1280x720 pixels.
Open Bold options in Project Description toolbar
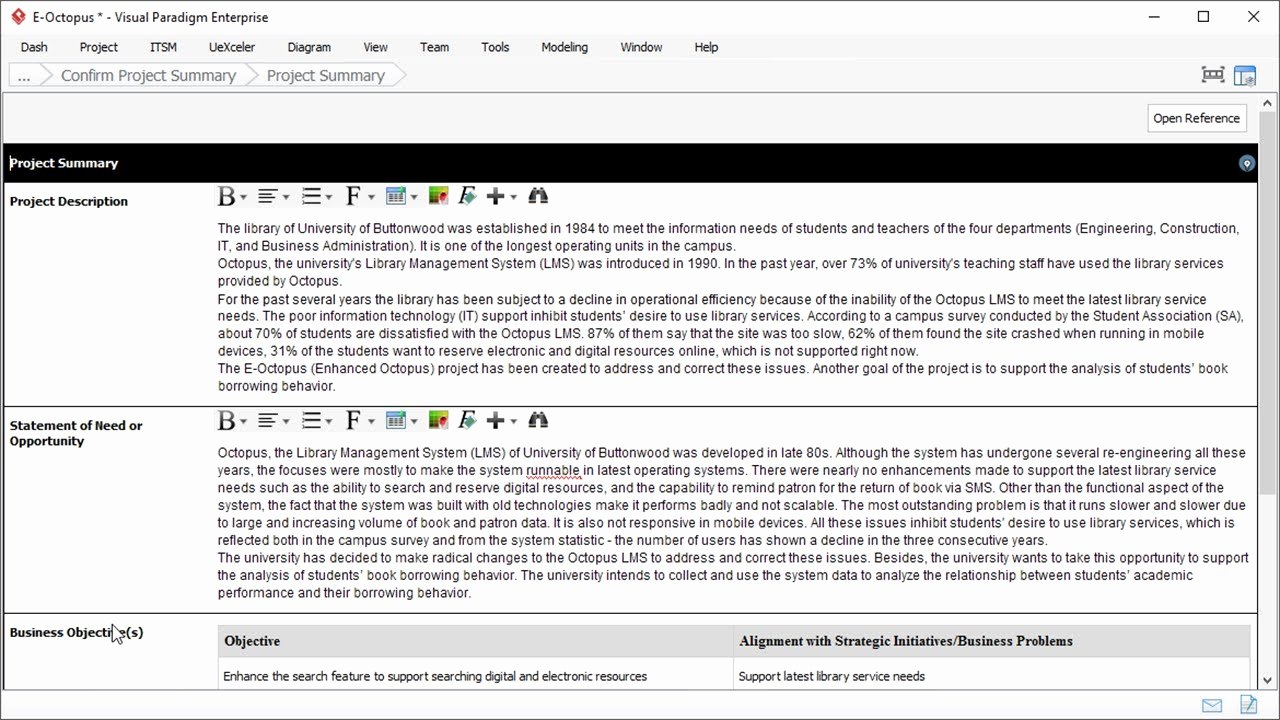coord(232,196)
